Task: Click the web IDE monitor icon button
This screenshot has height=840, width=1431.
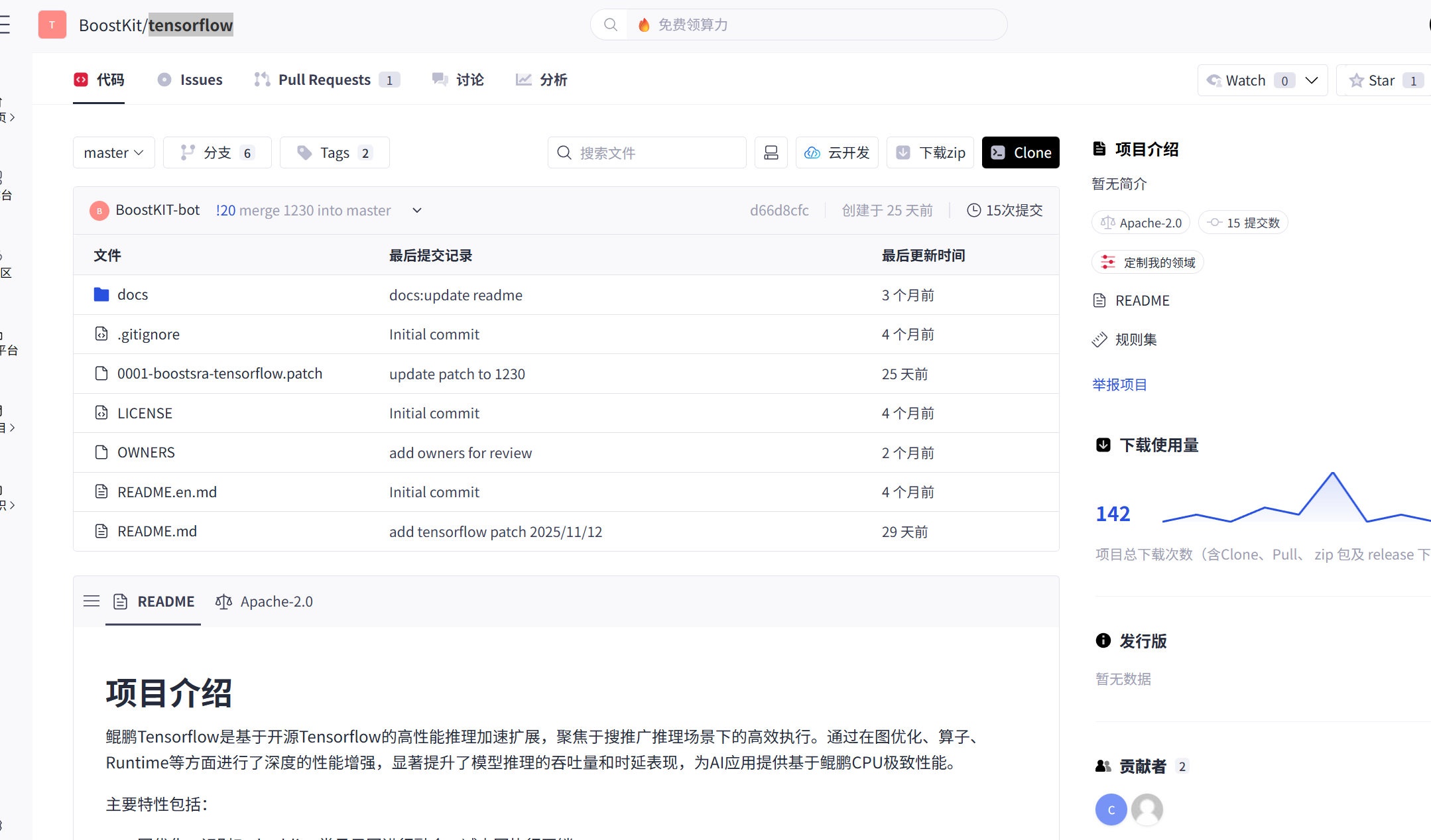Action: 771,152
